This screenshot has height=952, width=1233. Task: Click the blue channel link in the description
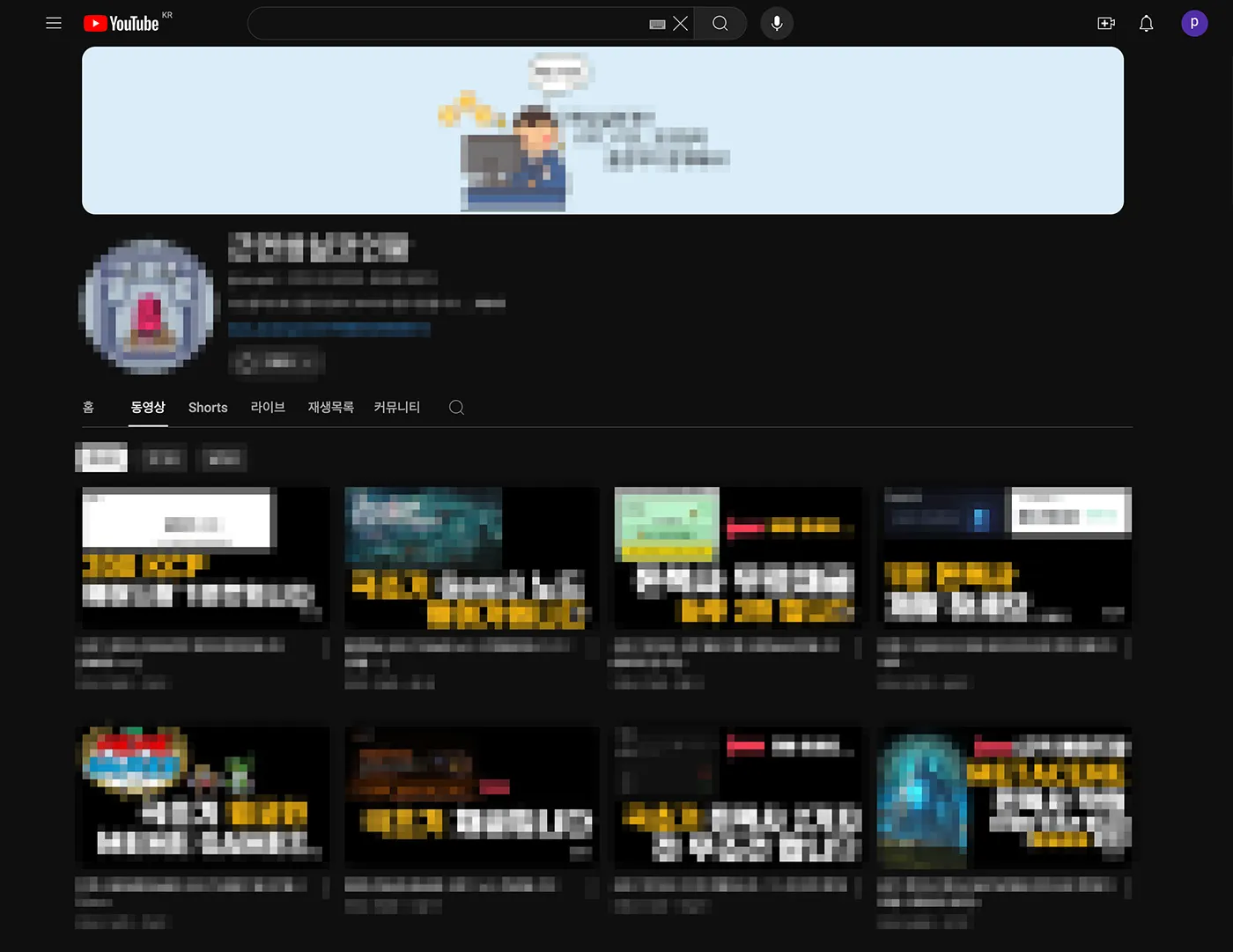coord(328,328)
